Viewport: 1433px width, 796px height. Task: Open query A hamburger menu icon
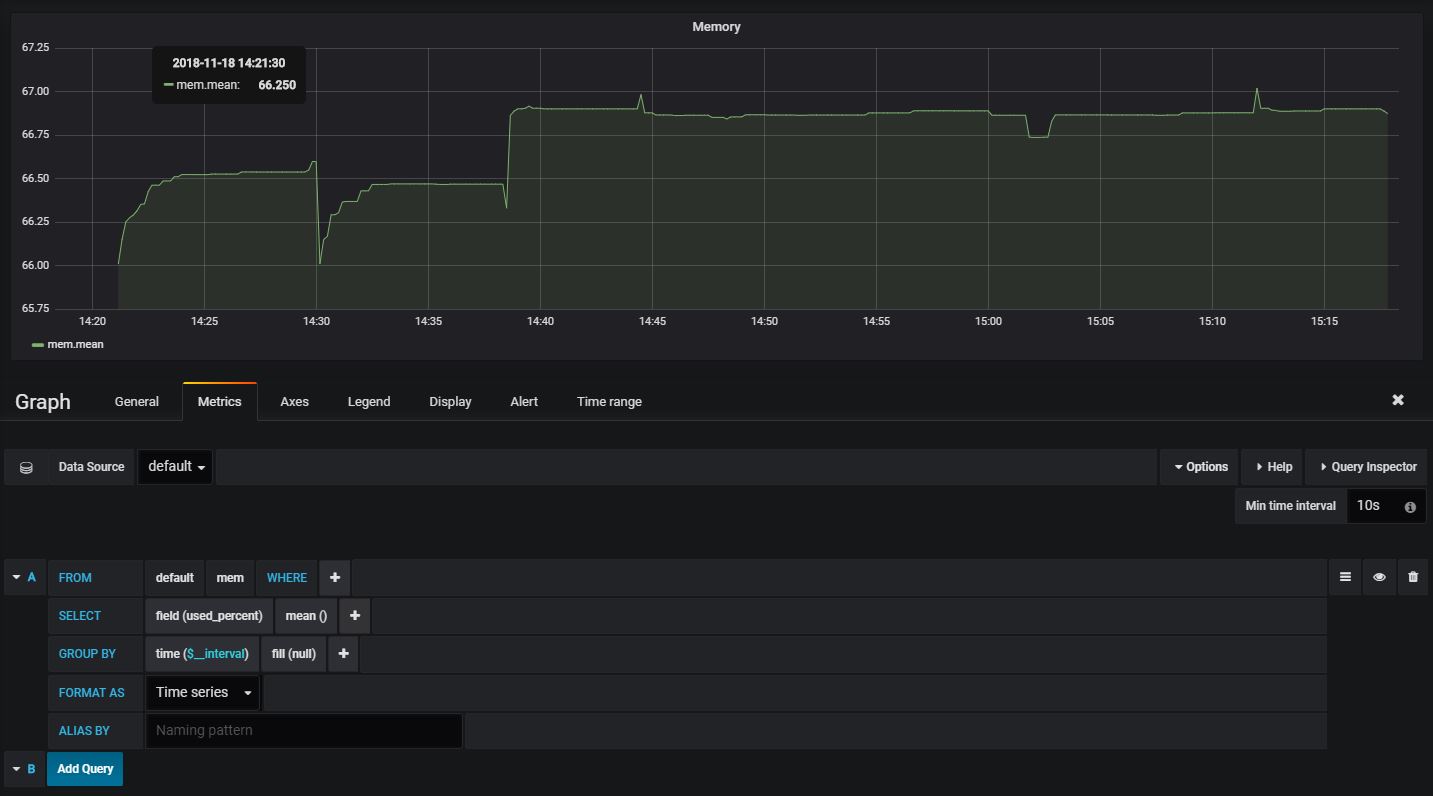click(x=1345, y=577)
